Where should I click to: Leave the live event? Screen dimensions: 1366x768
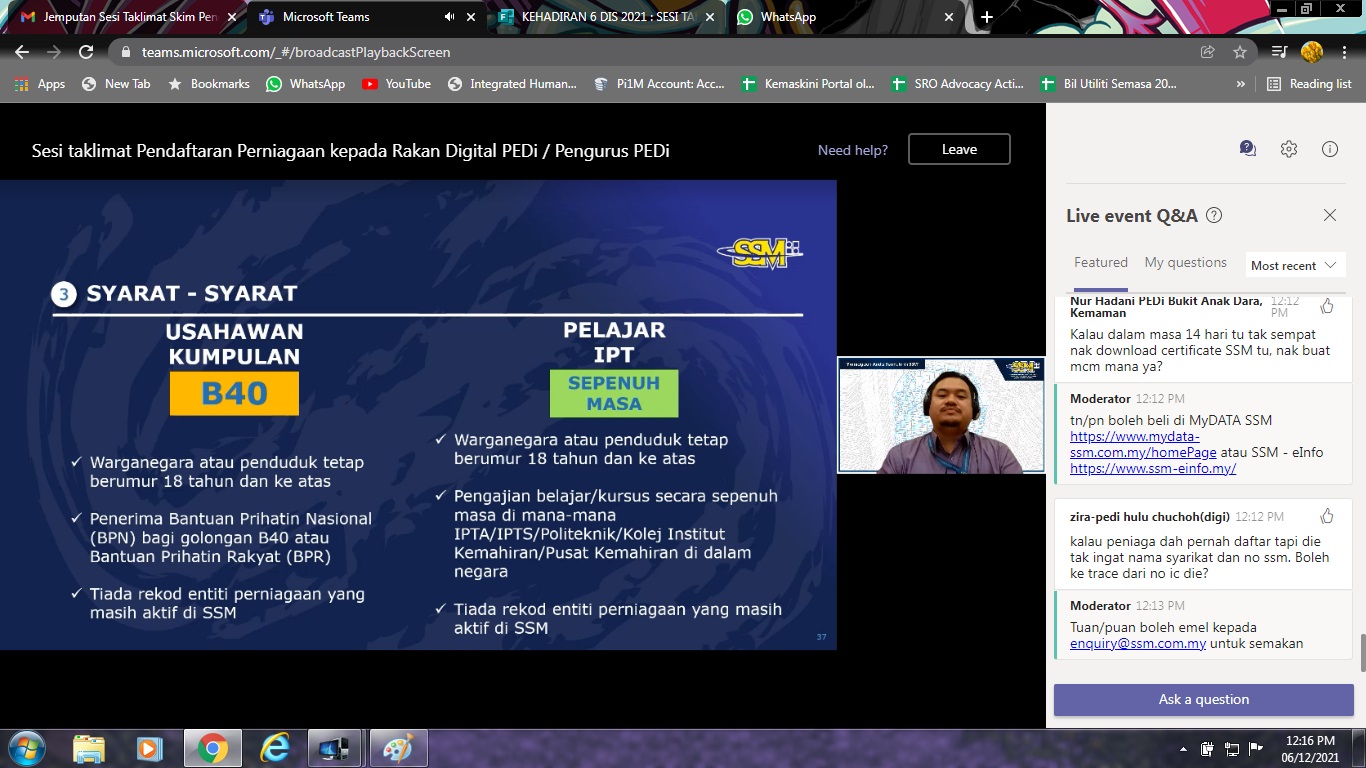pos(959,149)
